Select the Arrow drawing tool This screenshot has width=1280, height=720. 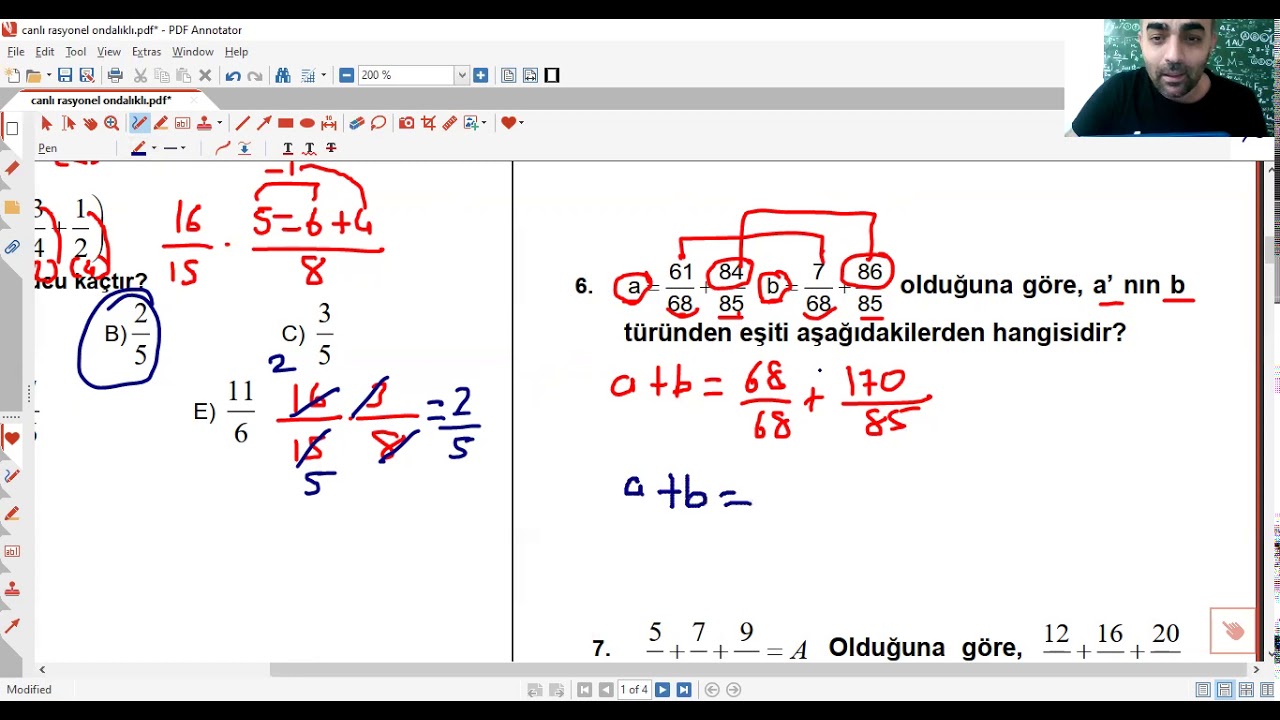coord(264,123)
